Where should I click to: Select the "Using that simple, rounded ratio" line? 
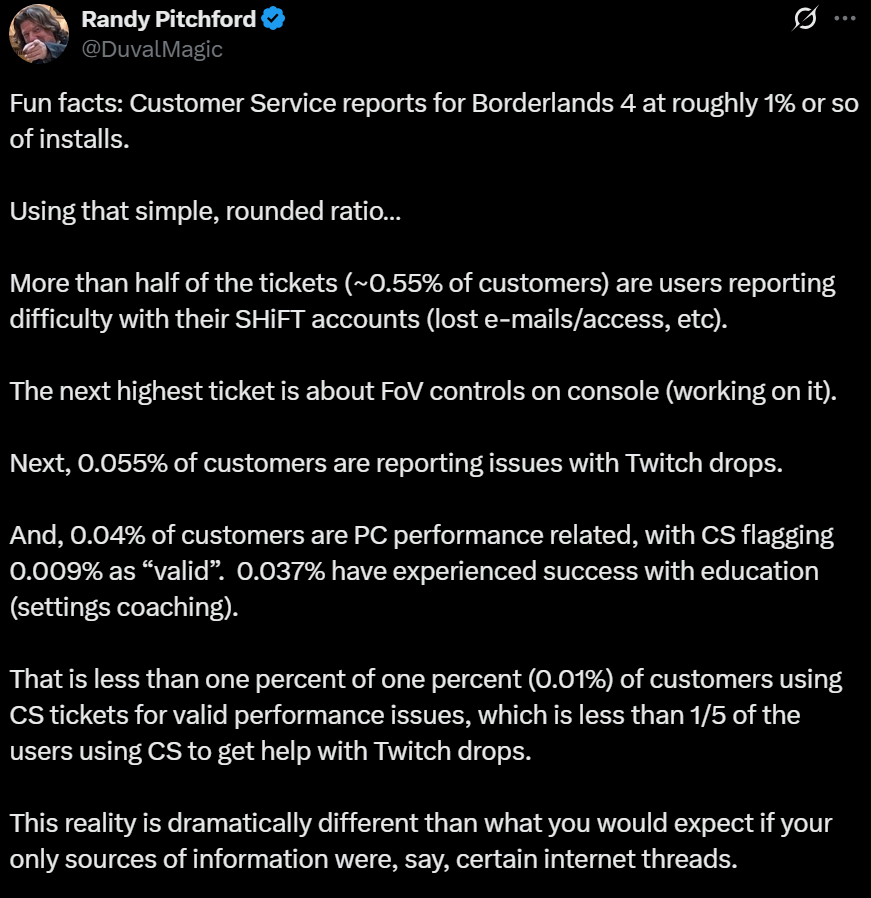click(205, 211)
